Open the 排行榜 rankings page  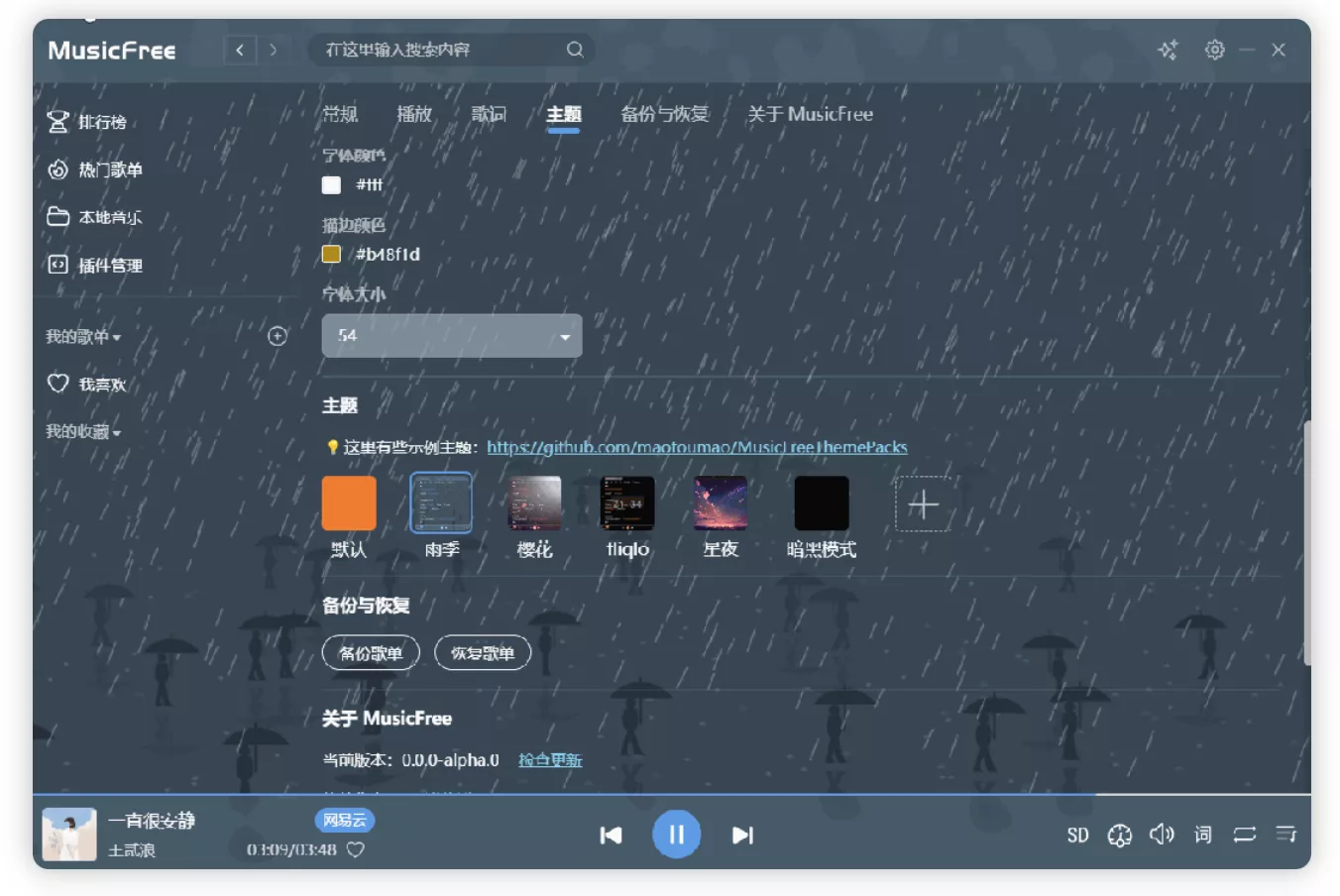[87, 122]
